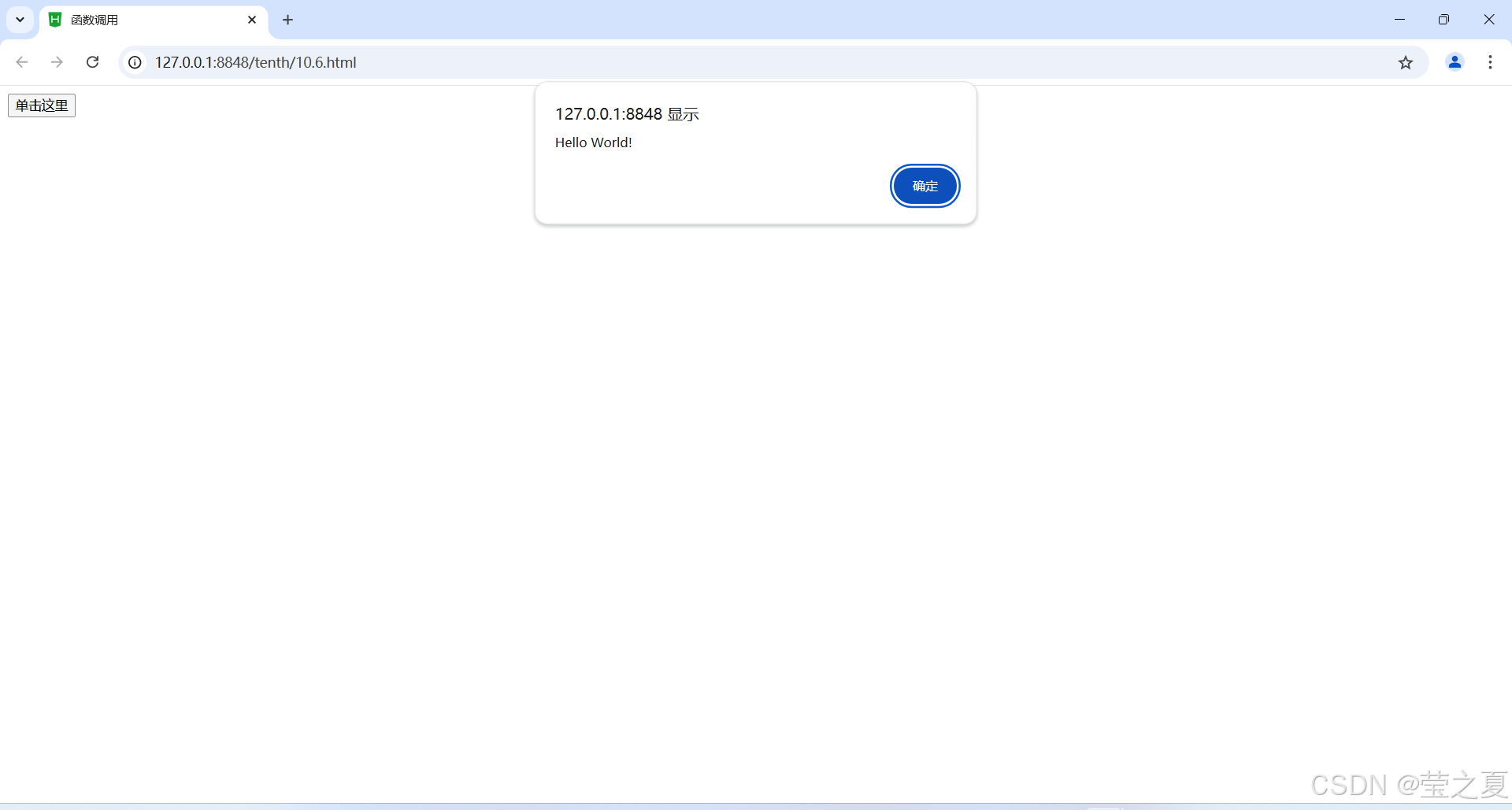Open the Chrome three-dot menu
1512x810 pixels.
[1490, 62]
